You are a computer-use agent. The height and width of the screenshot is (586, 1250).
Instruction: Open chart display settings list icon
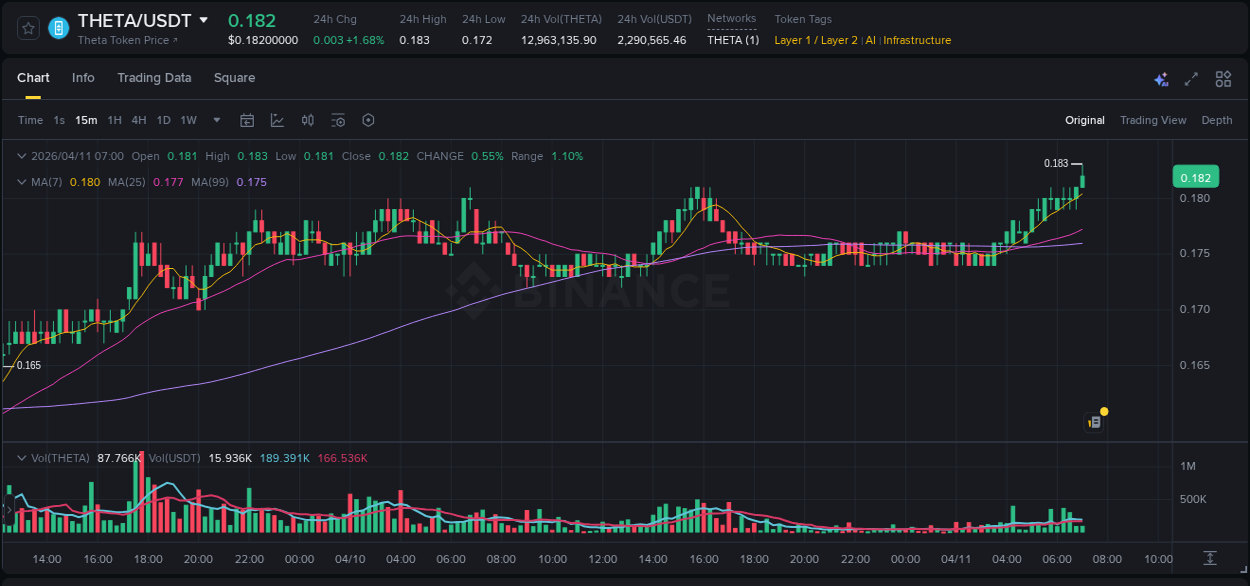click(338, 120)
